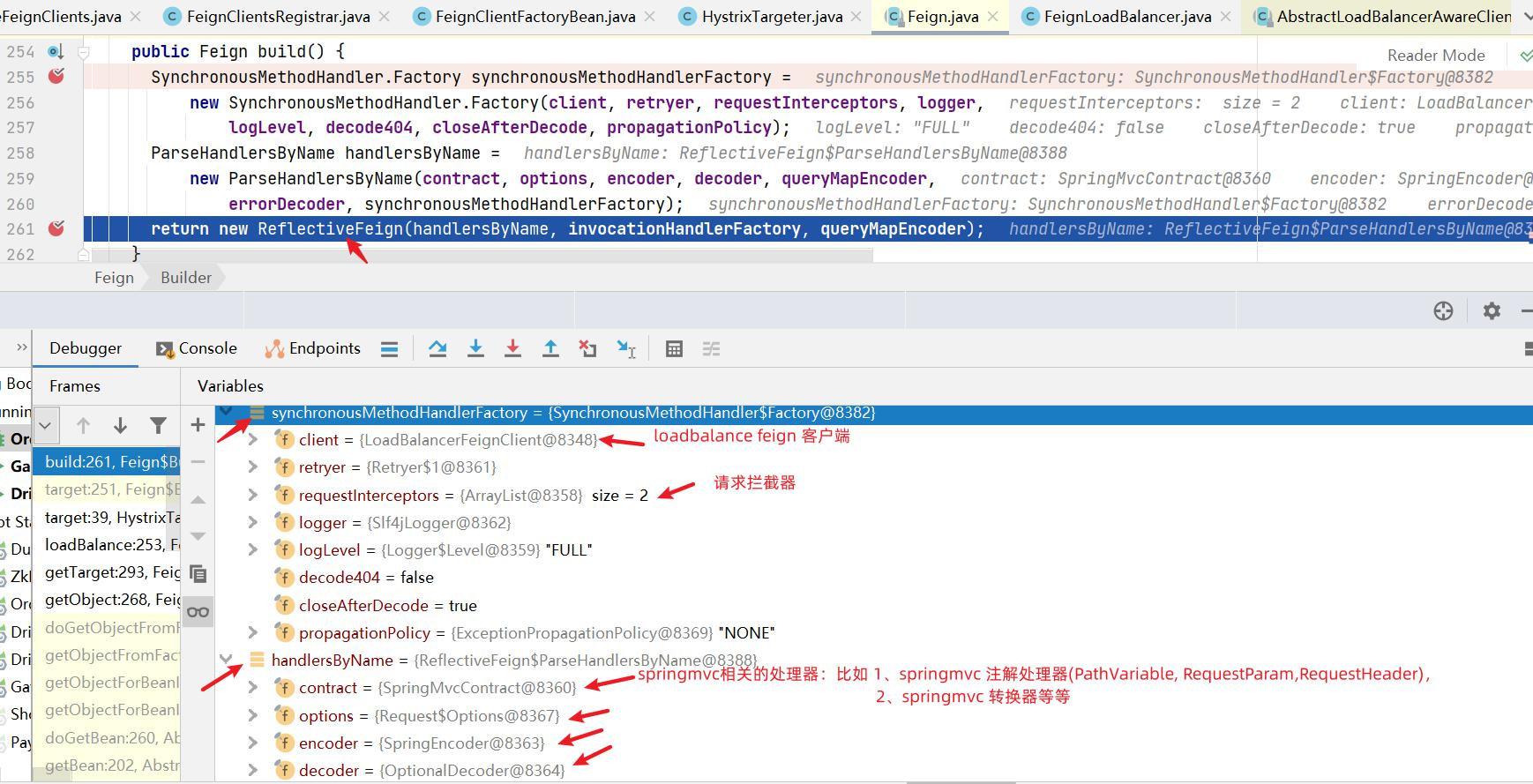Expand the encoder variable node
The width and height of the screenshot is (1533, 784).
point(253,743)
